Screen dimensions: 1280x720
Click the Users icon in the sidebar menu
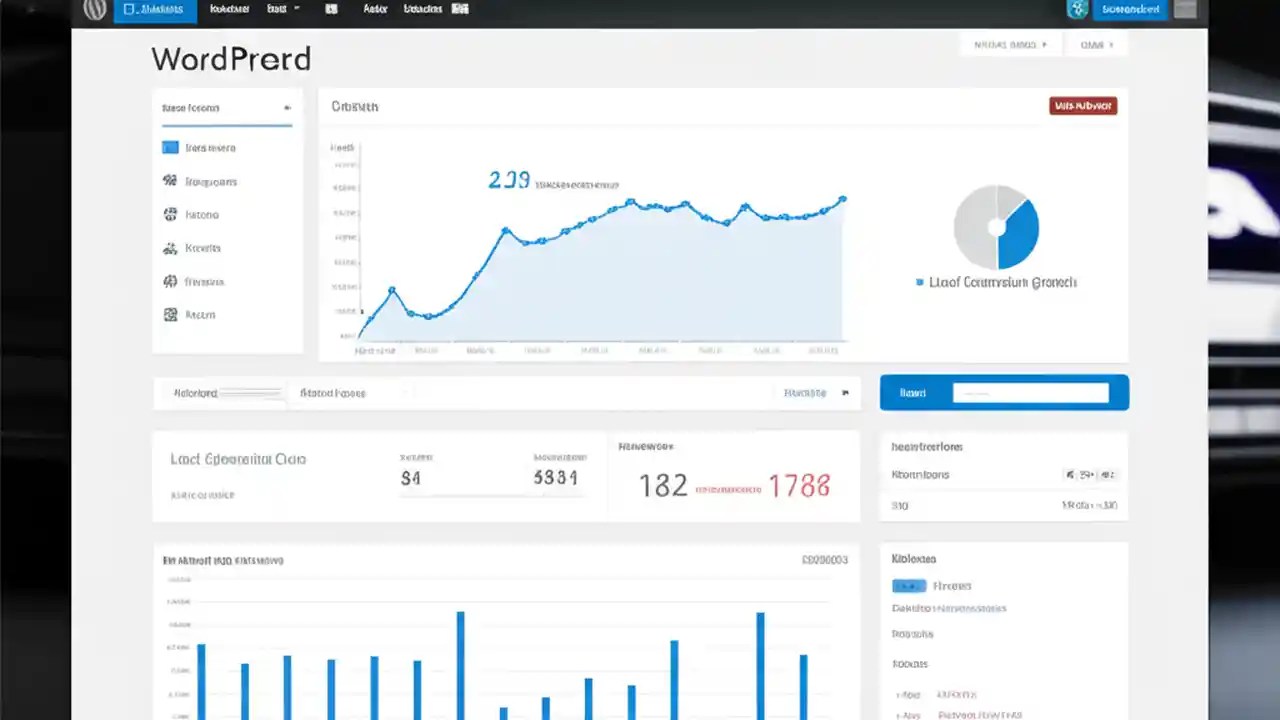(172, 214)
